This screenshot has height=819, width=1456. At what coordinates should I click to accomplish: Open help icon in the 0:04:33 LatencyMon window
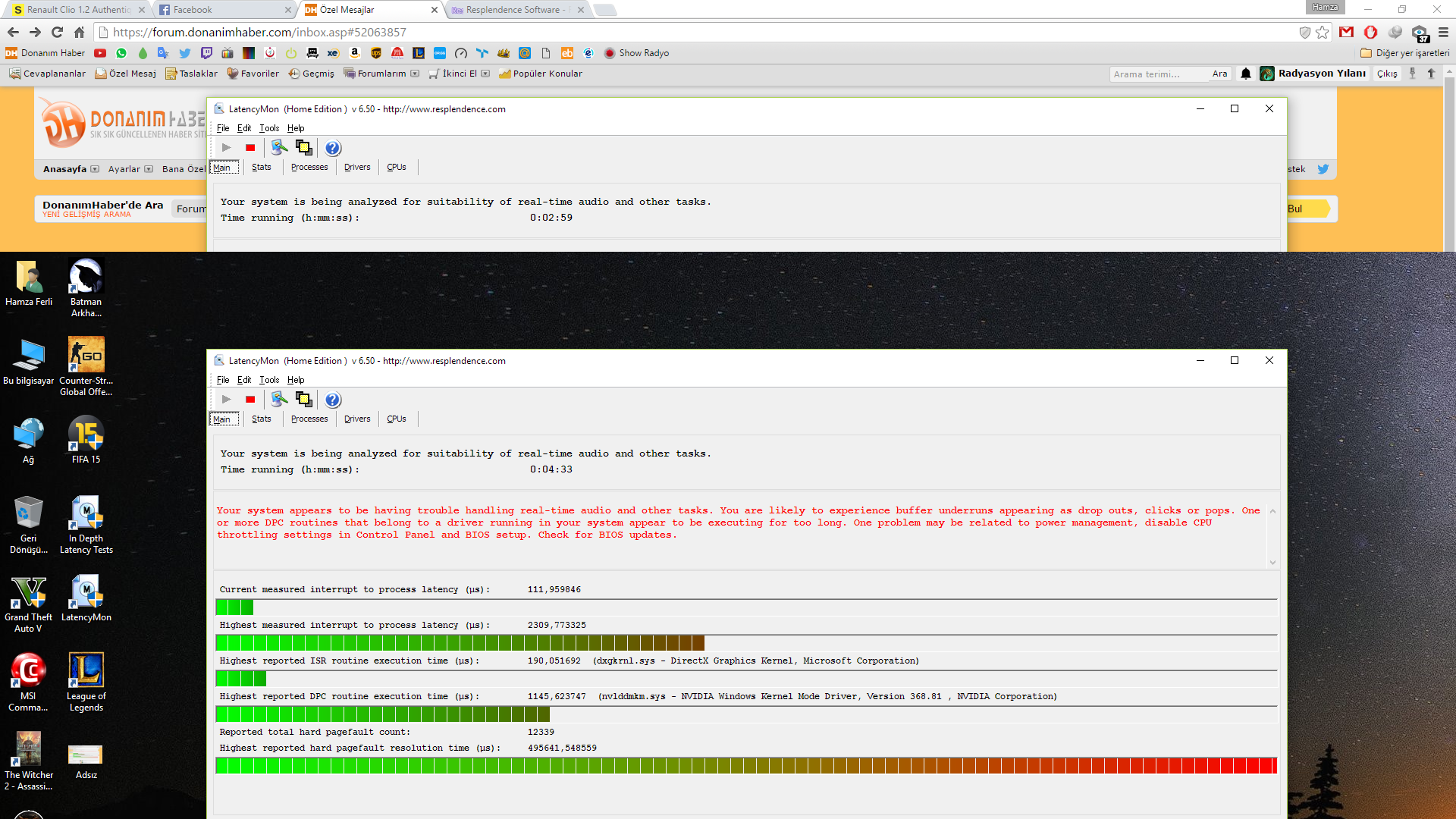pyautogui.click(x=333, y=400)
